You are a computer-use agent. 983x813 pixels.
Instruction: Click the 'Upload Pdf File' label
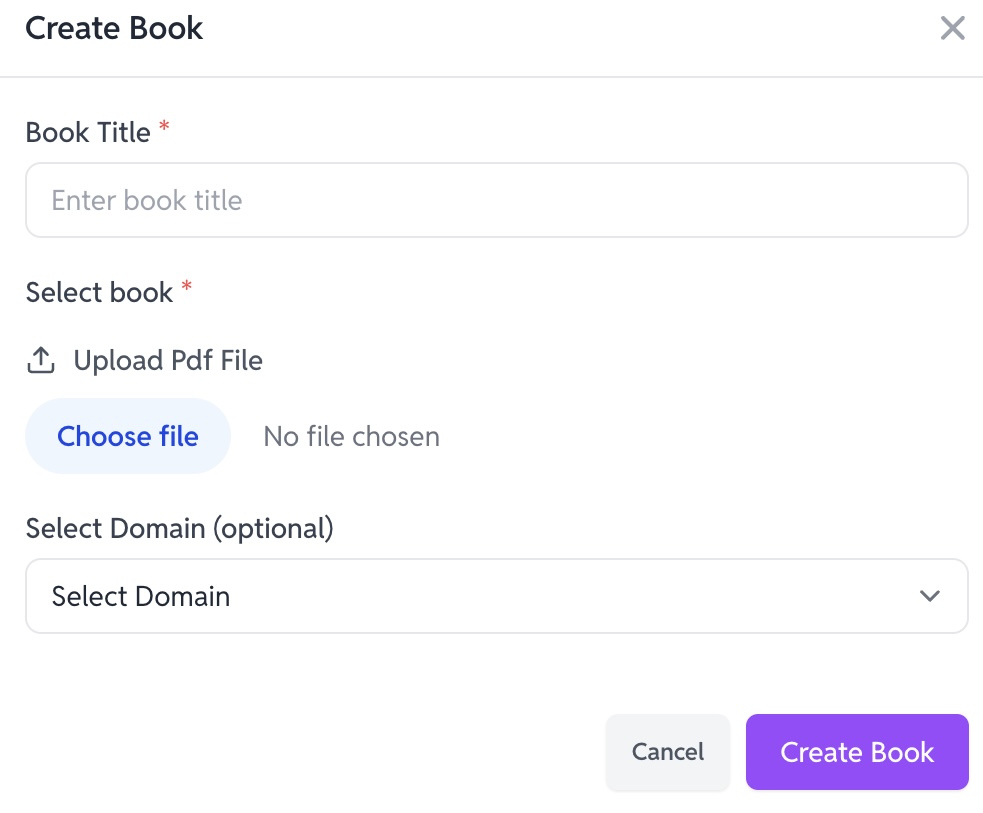[168, 360]
